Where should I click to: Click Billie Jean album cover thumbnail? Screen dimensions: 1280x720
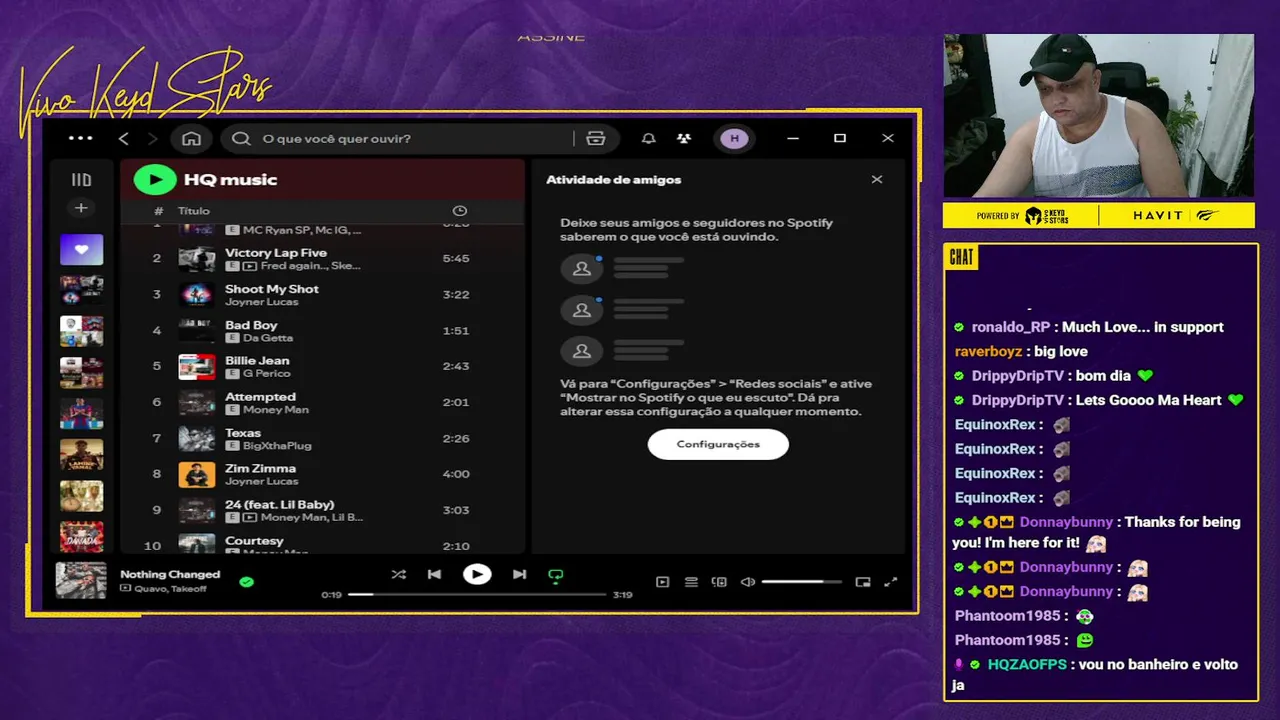point(197,366)
